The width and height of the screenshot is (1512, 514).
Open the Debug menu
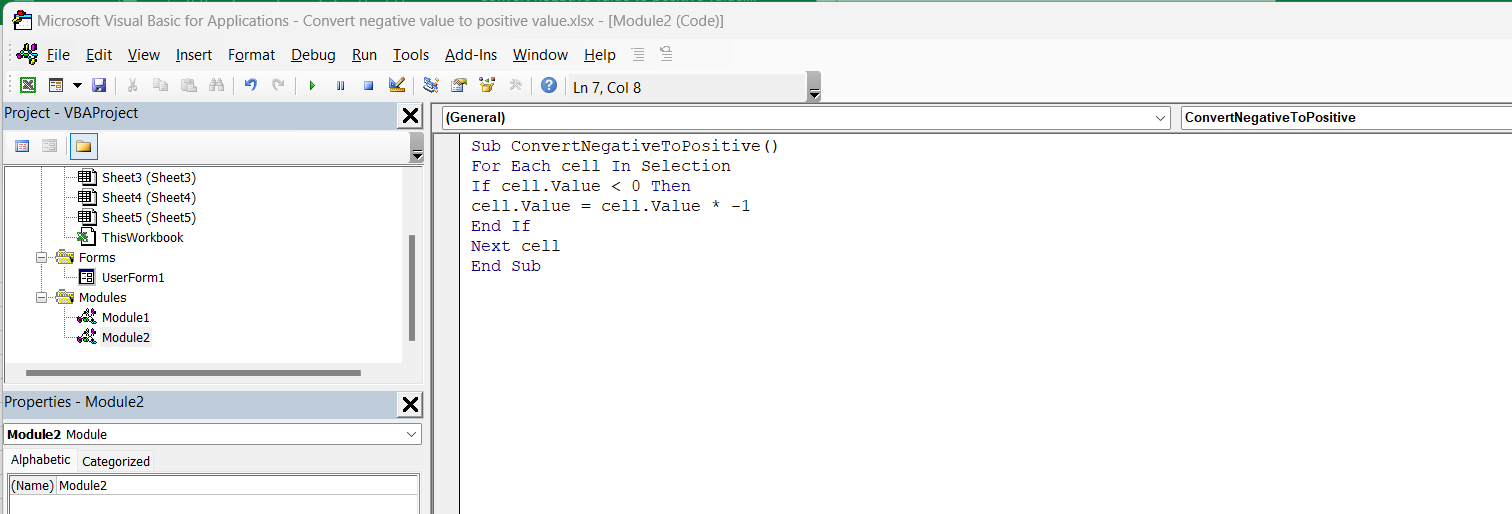pyautogui.click(x=313, y=55)
